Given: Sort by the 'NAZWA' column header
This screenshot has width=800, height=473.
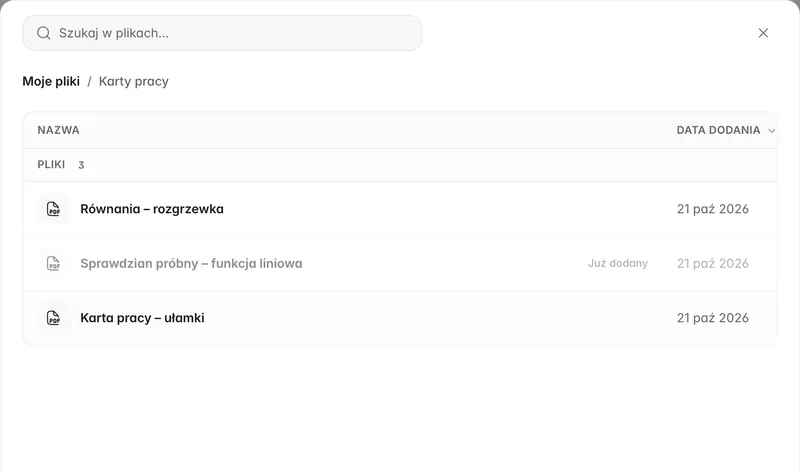Looking at the screenshot, I should 58,130.
